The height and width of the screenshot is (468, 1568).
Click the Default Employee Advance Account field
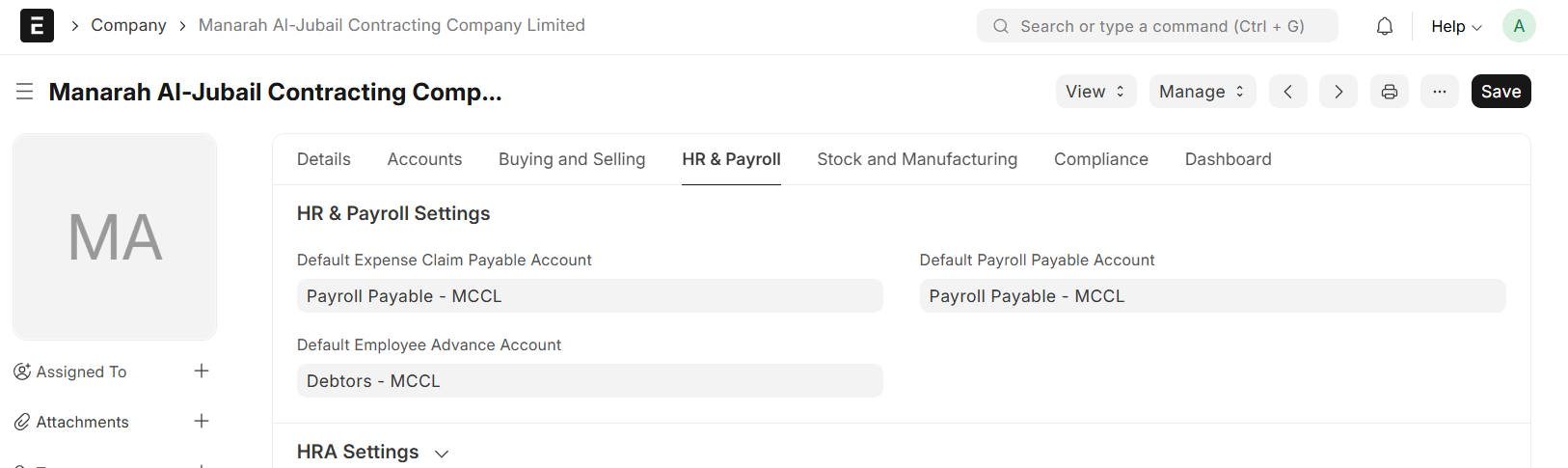[x=589, y=381]
